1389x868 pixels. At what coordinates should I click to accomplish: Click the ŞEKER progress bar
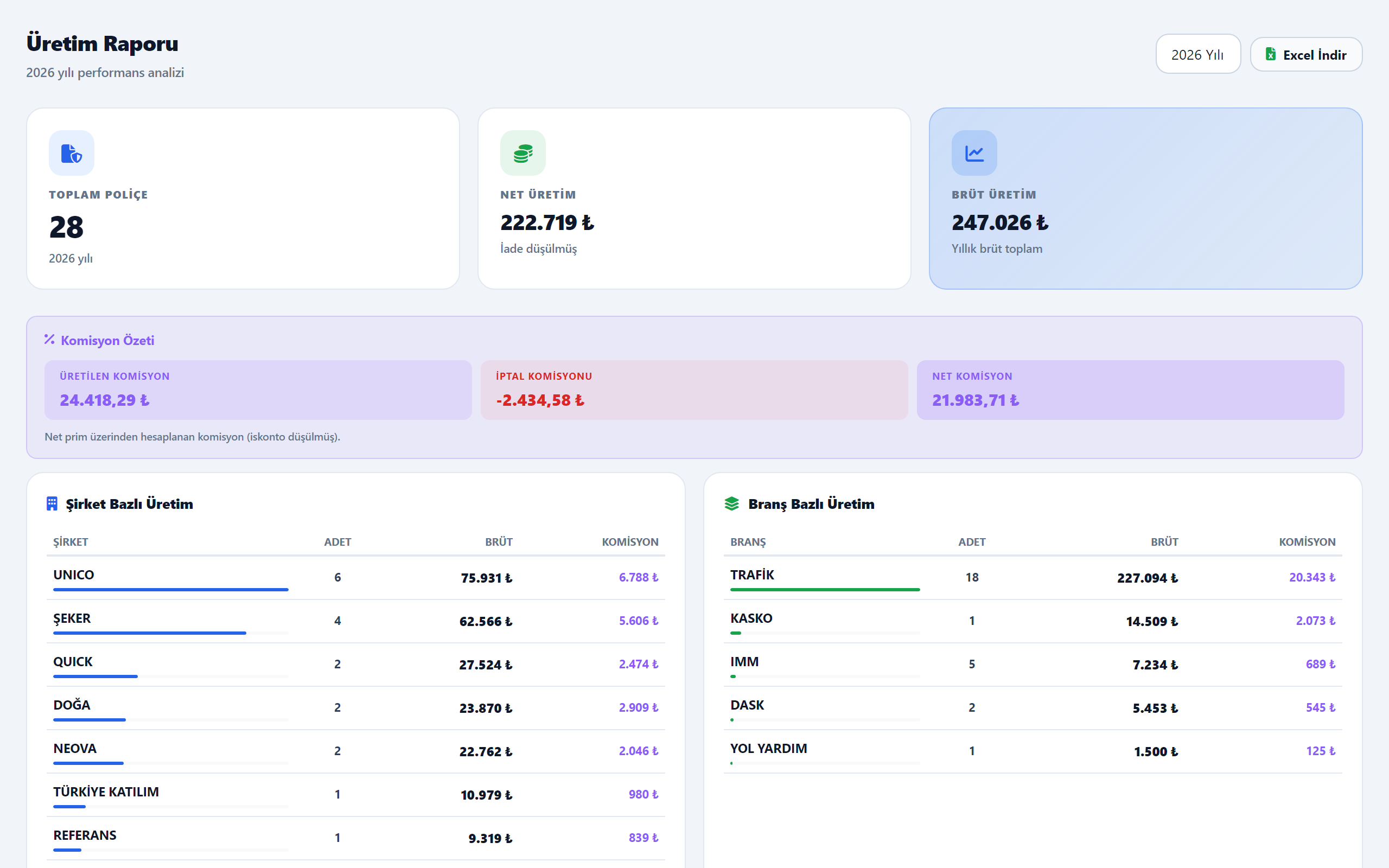tap(170, 633)
